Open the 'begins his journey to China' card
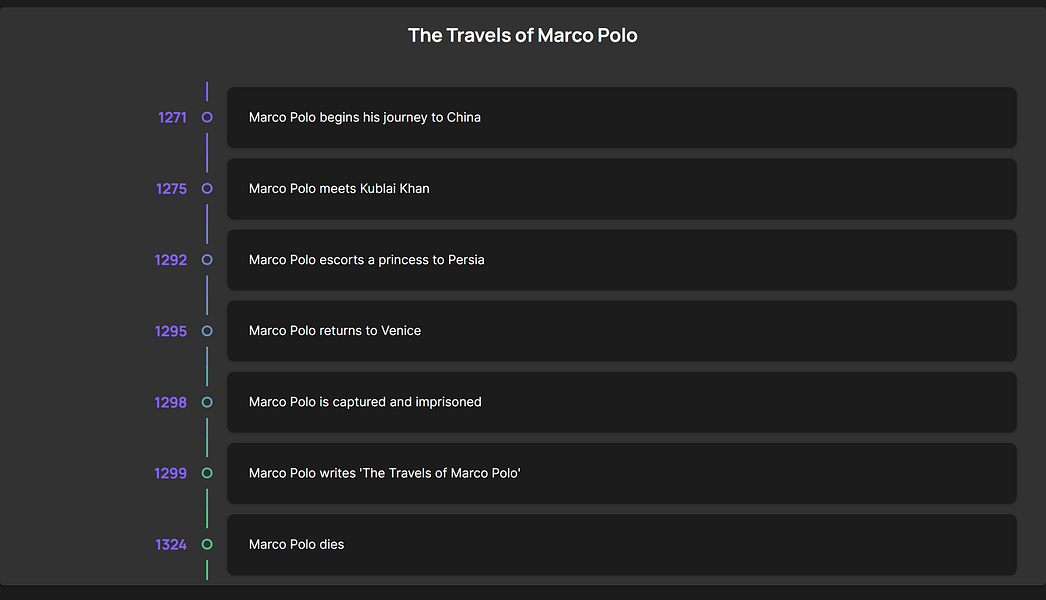 (621, 117)
